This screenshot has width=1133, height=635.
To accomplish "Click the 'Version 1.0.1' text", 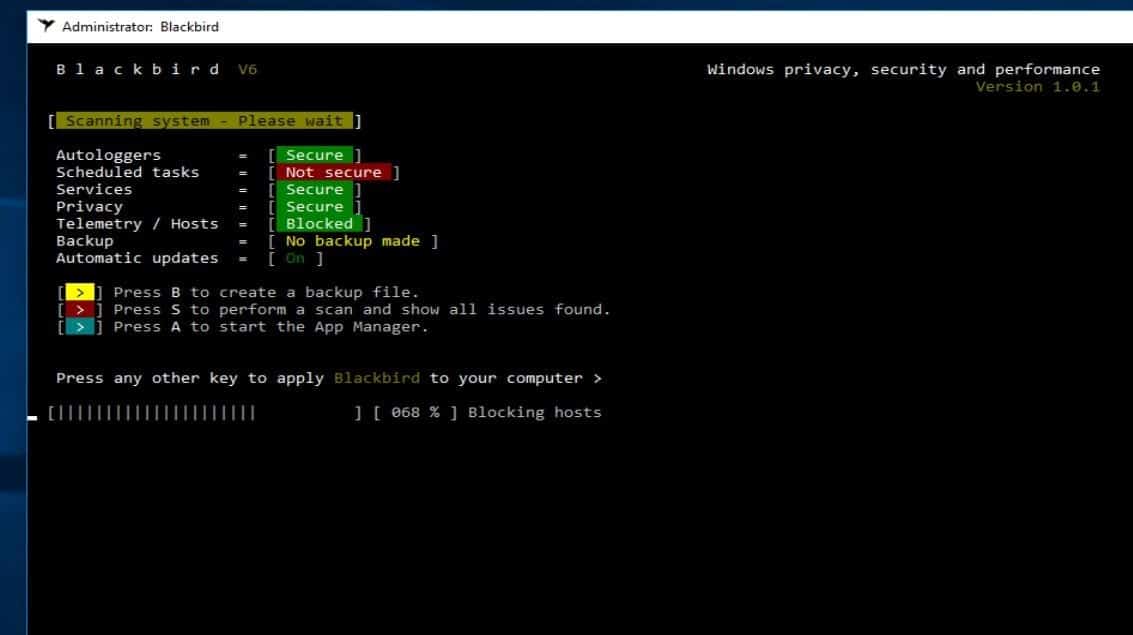I will pyautogui.click(x=1038, y=87).
